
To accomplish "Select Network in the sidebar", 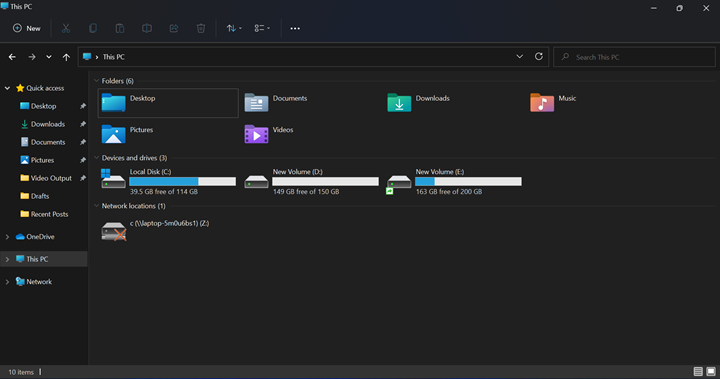I will click(x=34, y=282).
